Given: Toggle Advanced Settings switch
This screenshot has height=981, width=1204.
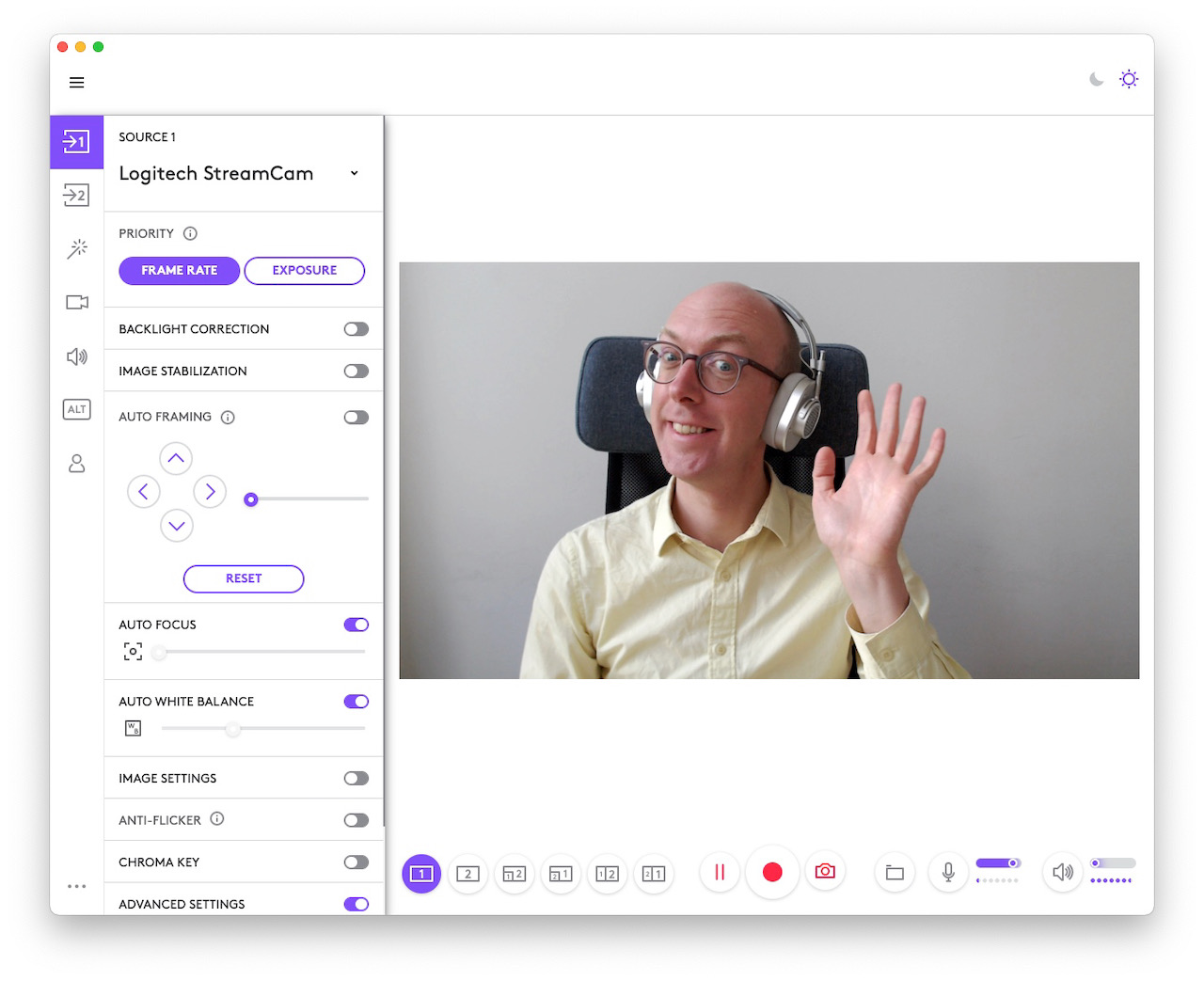Looking at the screenshot, I should (356, 905).
